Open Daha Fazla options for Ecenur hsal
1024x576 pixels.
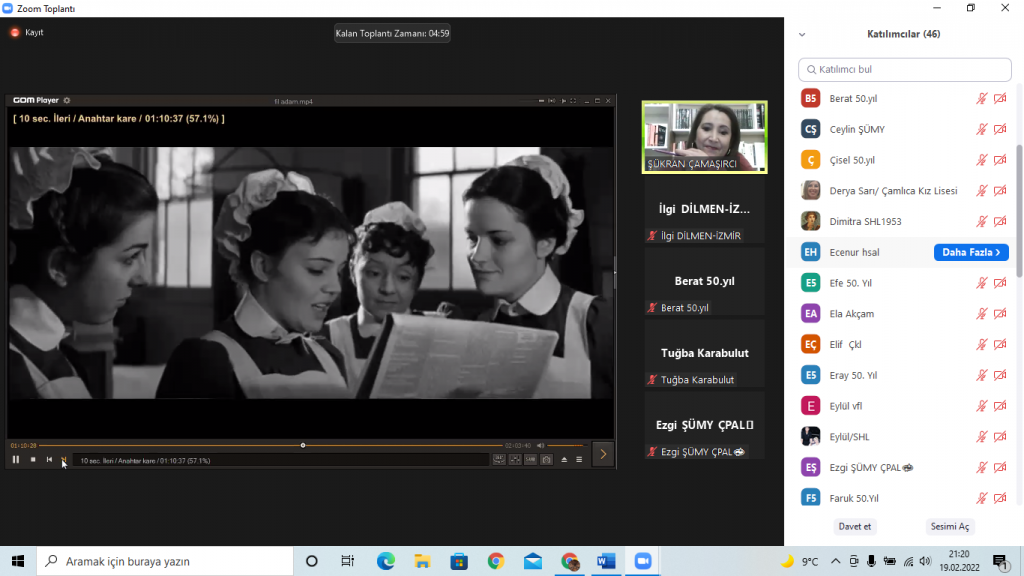(x=970, y=252)
